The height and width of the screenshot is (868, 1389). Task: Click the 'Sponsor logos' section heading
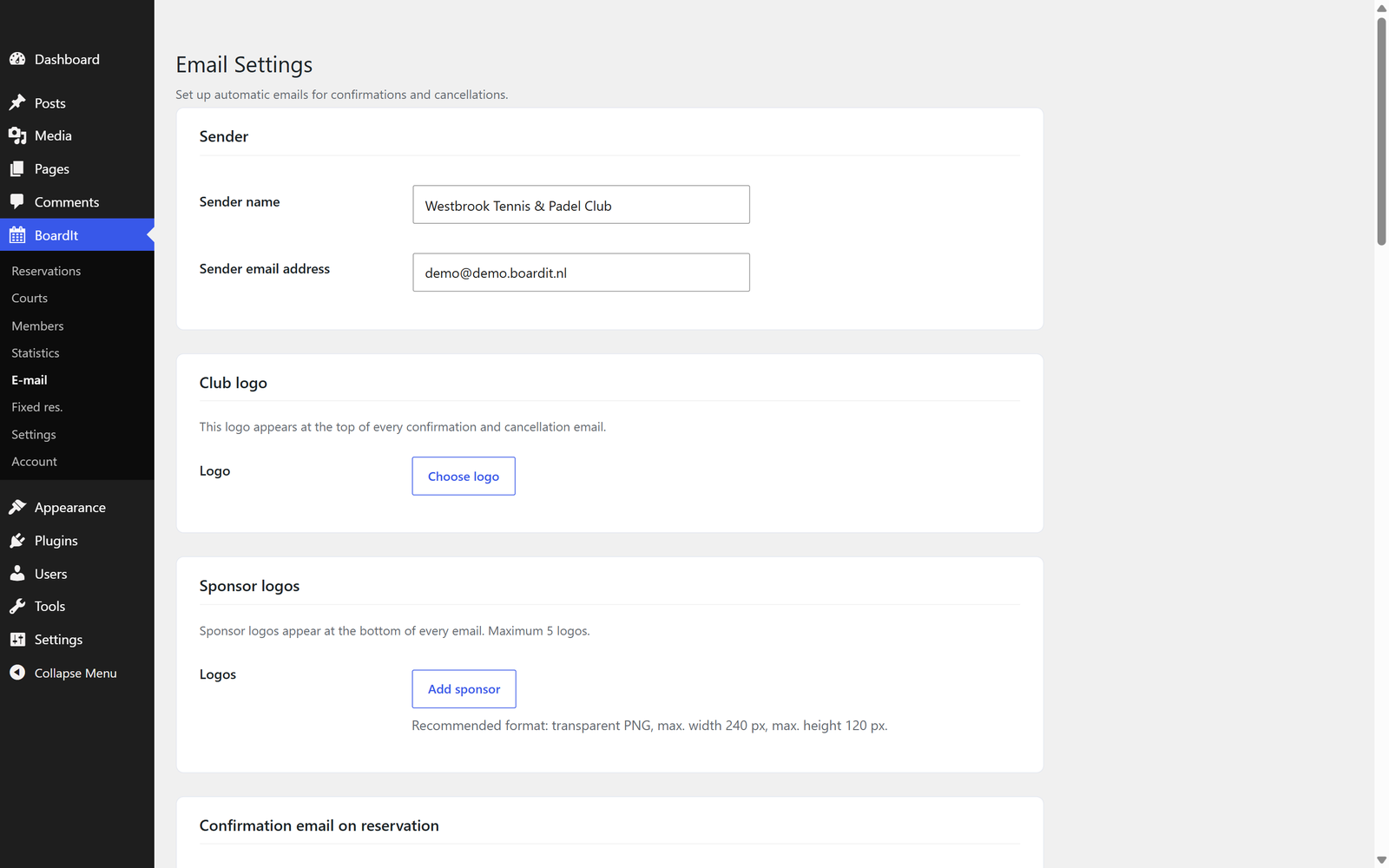coord(249,586)
